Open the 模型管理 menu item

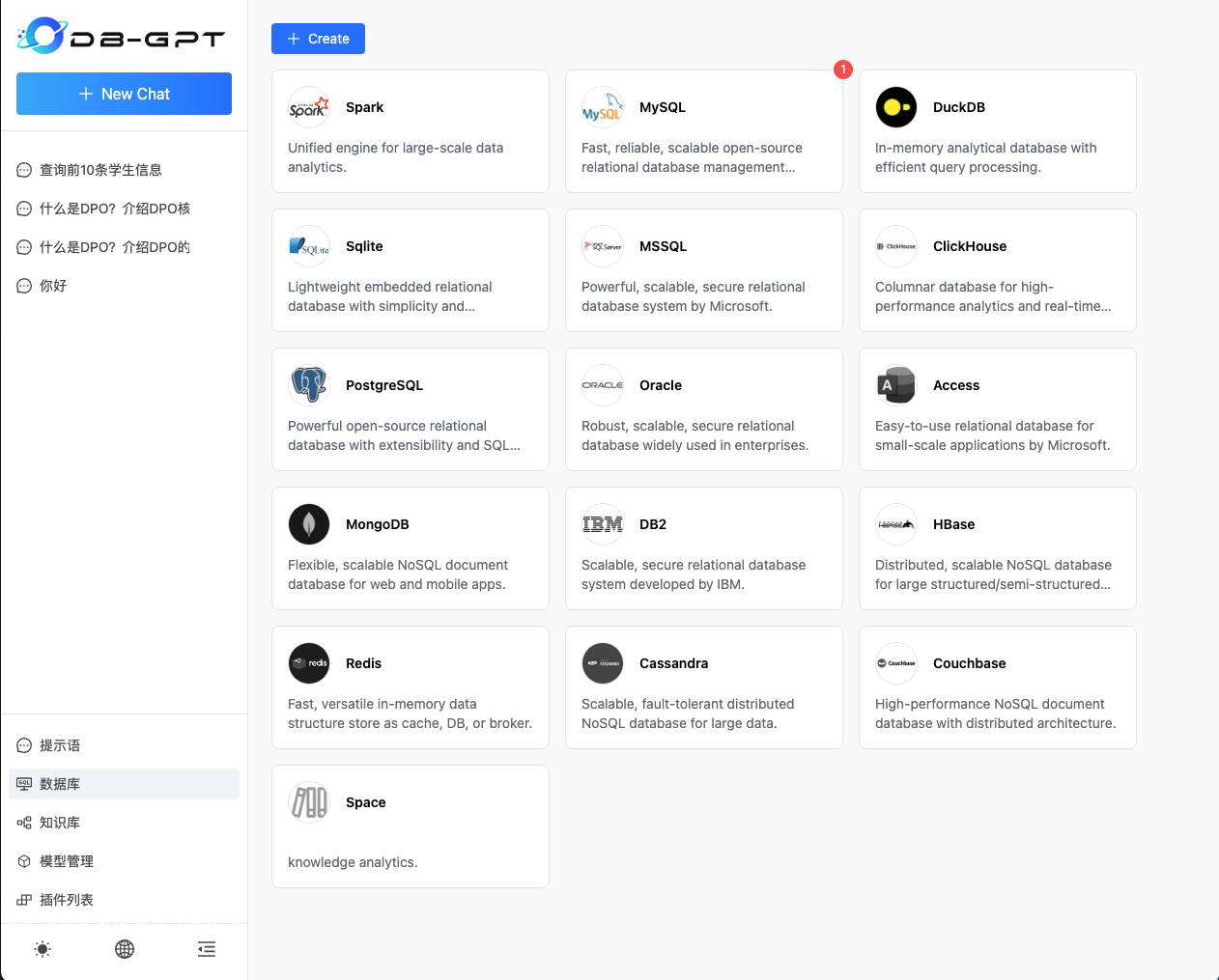pos(124,861)
